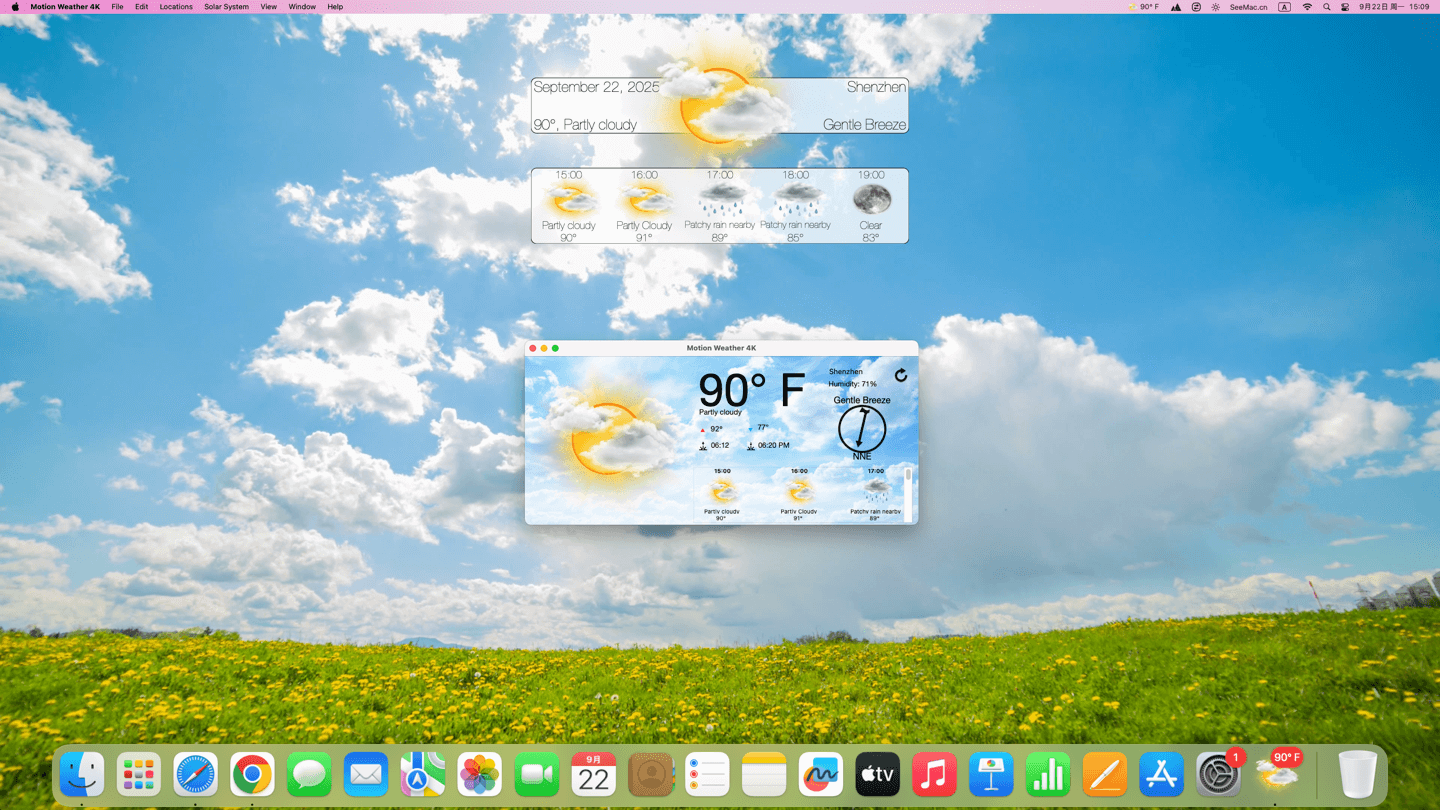The width and height of the screenshot is (1440, 810).
Task: Click the Shenzhen city label in window
Action: point(845,372)
